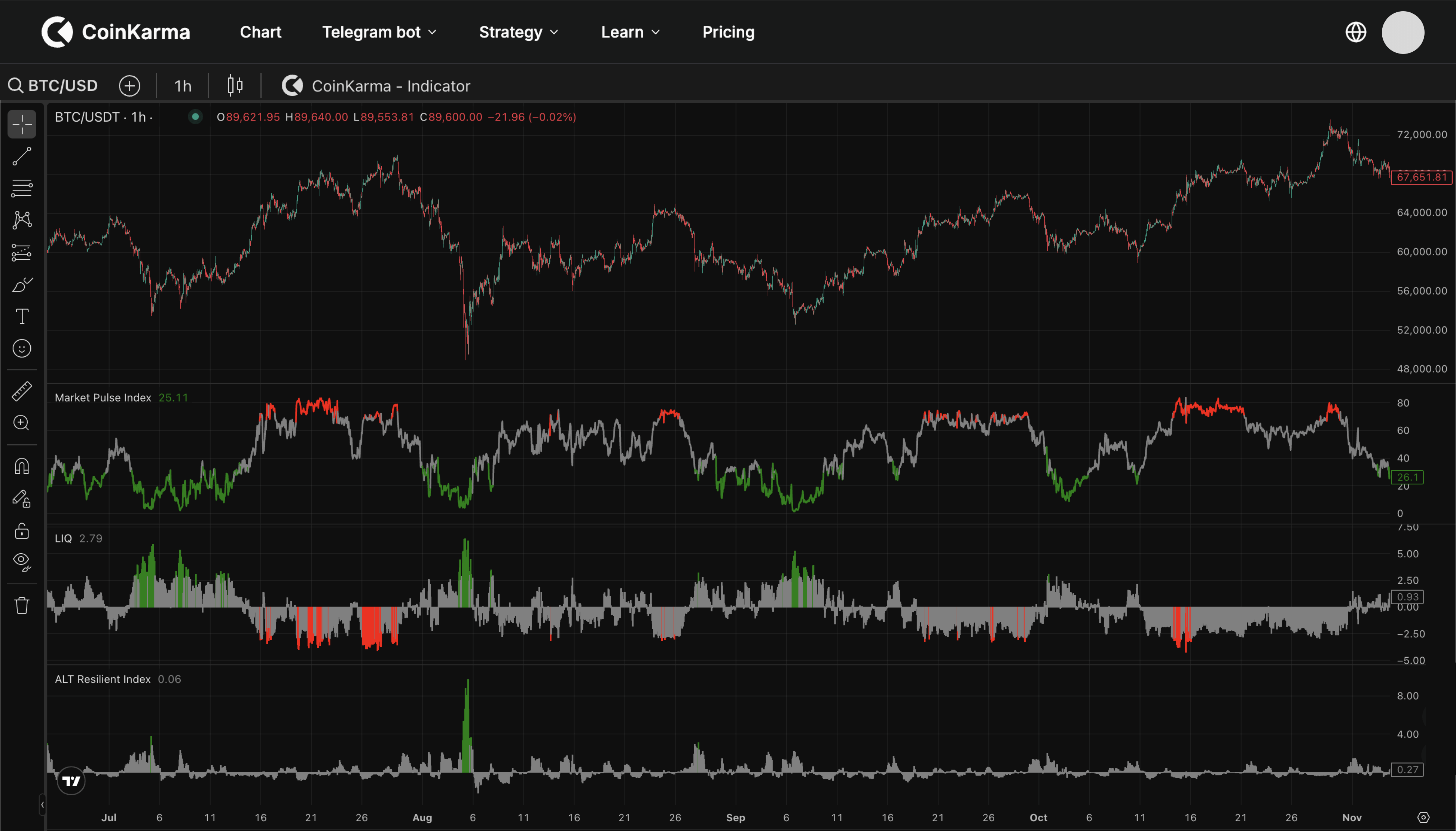Screen dimensions: 1456x831
Task: Open the emoji icons tool
Action: click(22, 348)
